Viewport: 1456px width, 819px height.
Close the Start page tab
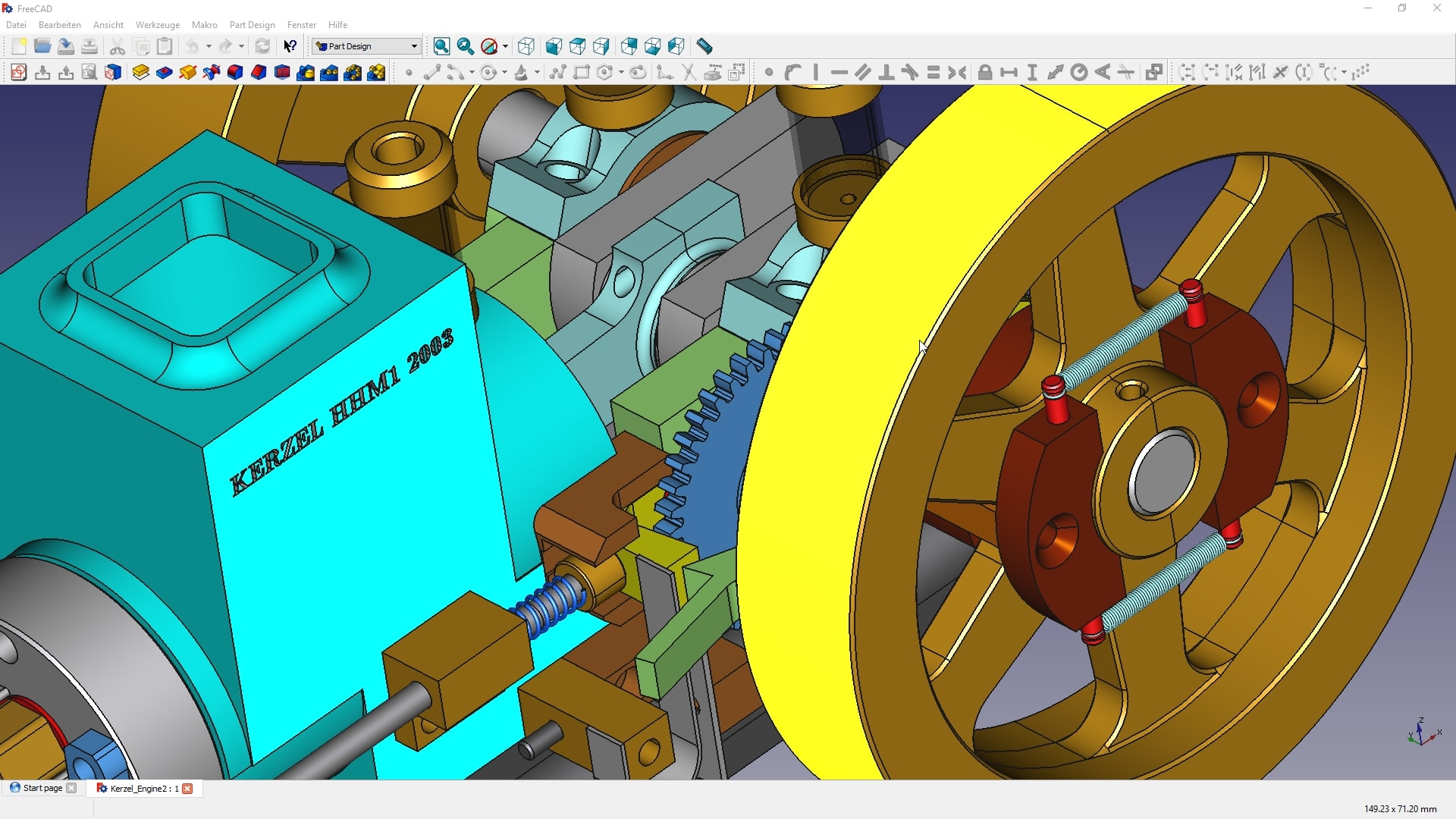coord(71,788)
